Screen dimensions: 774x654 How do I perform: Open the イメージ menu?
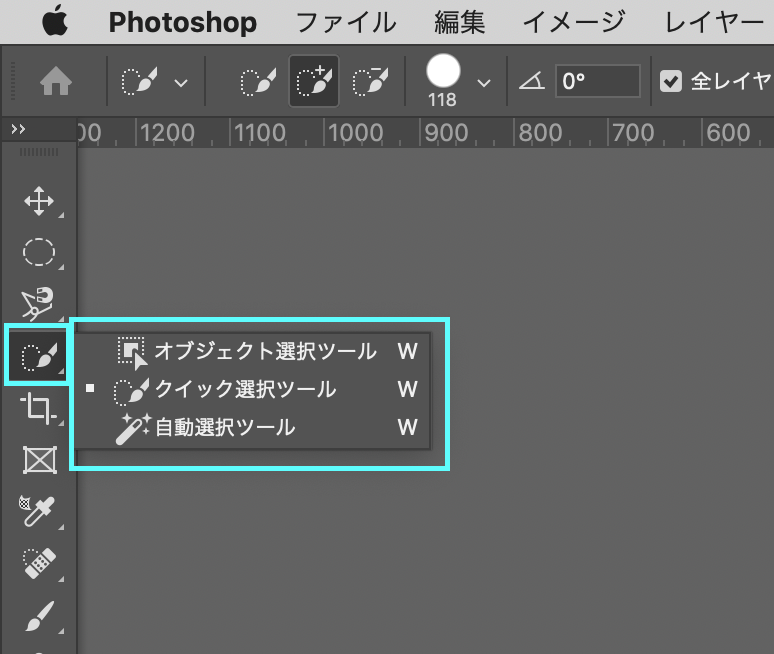[x=574, y=22]
